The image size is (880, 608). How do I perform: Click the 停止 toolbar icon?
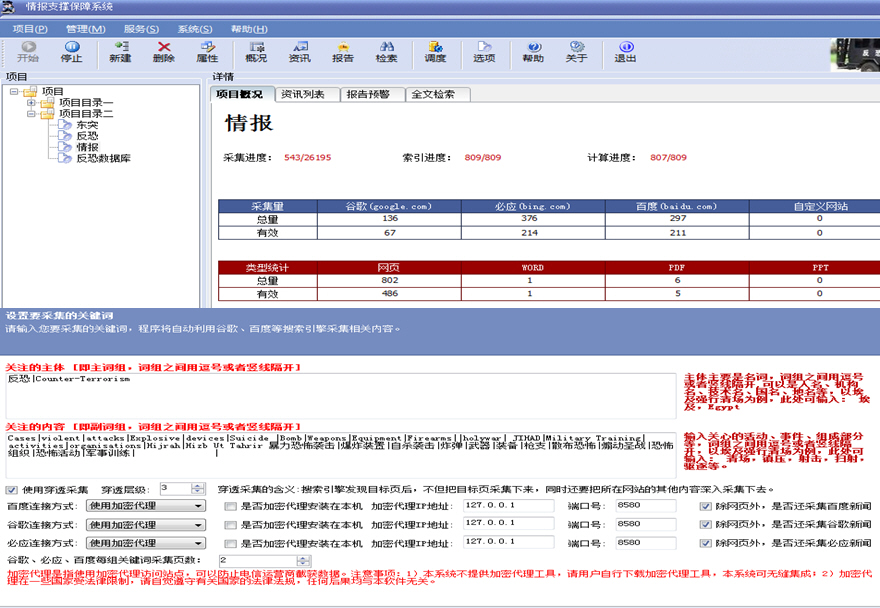71,51
